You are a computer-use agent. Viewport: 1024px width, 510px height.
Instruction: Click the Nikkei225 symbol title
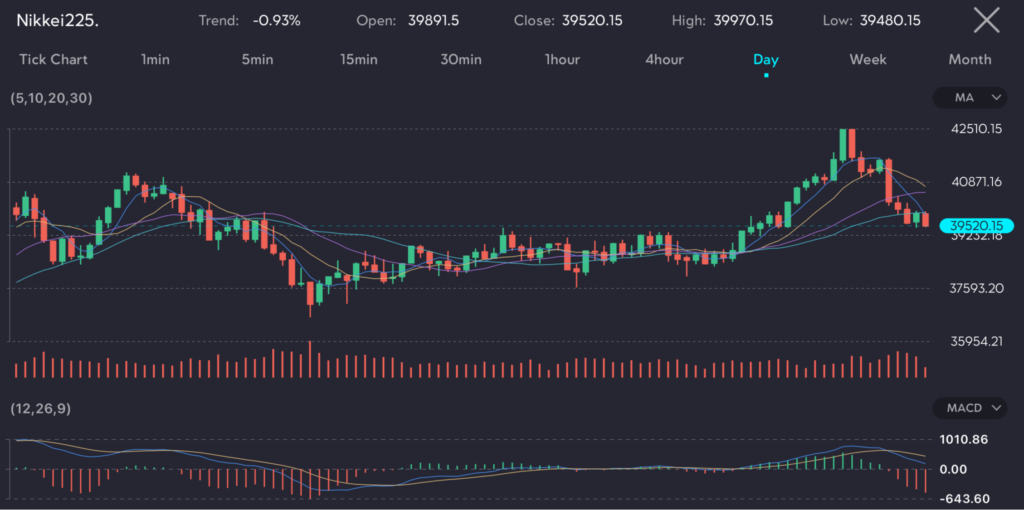tap(57, 20)
